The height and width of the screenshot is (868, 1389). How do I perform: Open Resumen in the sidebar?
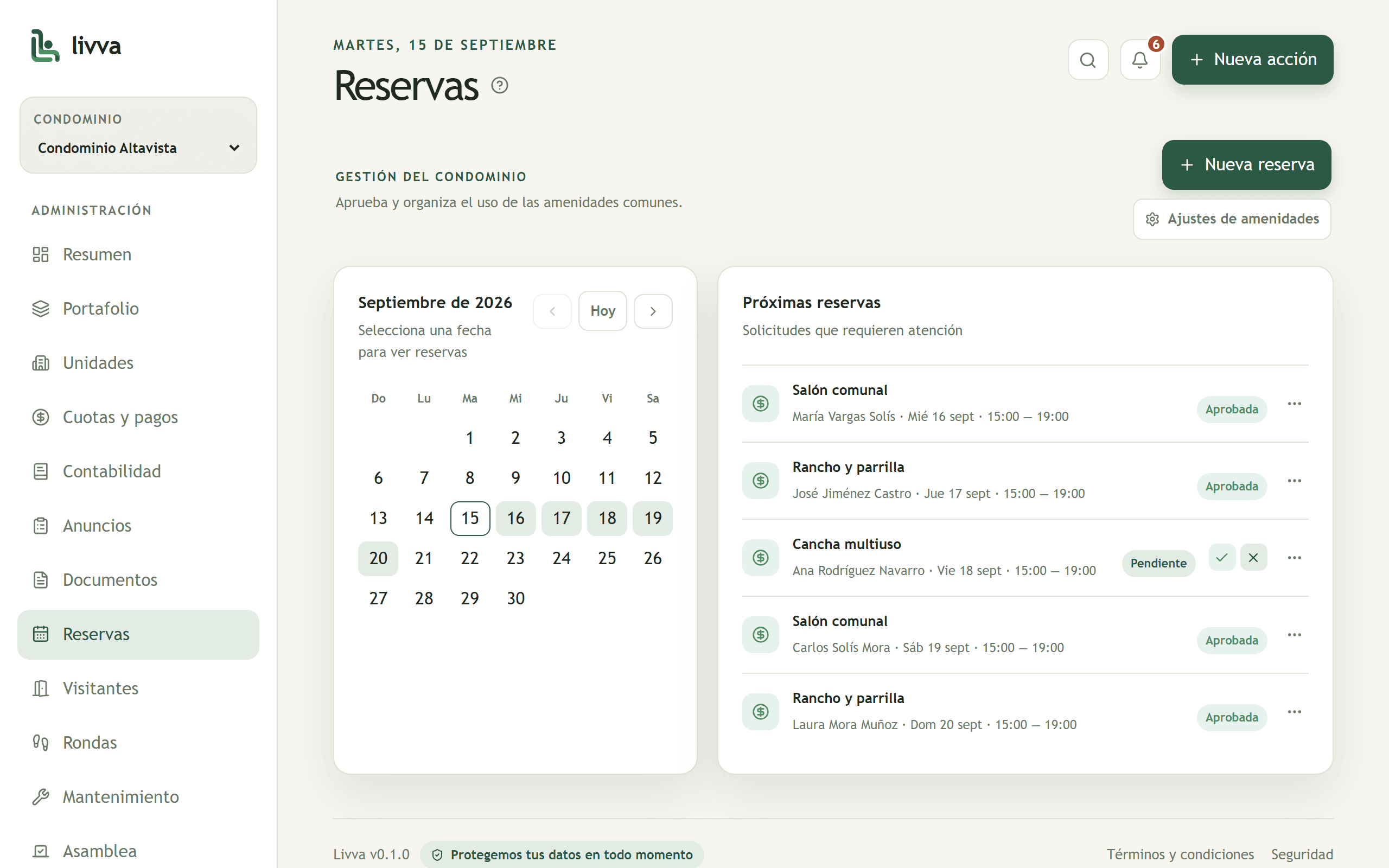coord(138,254)
